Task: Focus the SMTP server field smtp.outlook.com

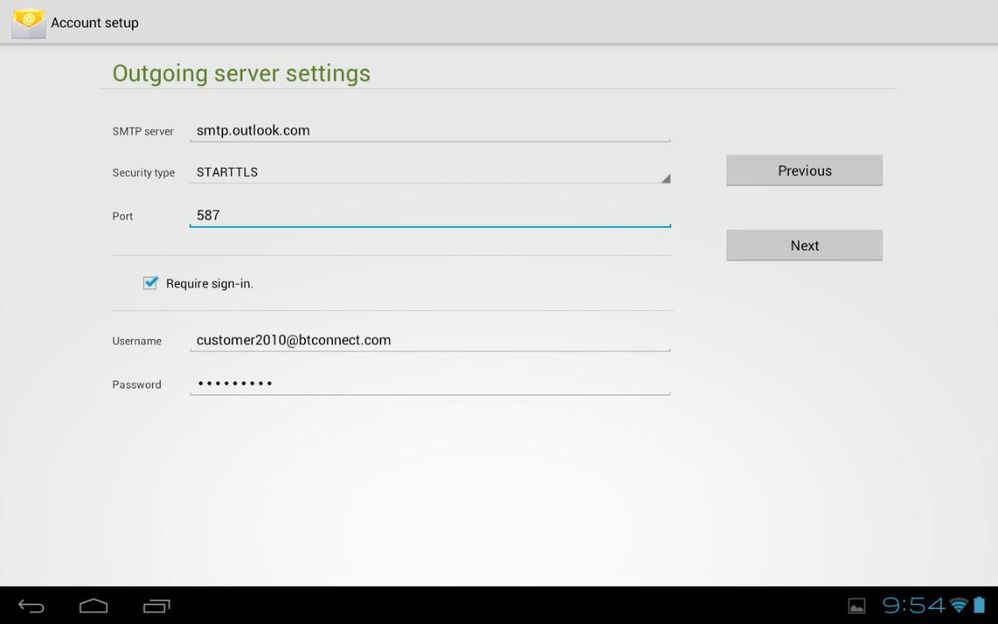Action: 429,130
